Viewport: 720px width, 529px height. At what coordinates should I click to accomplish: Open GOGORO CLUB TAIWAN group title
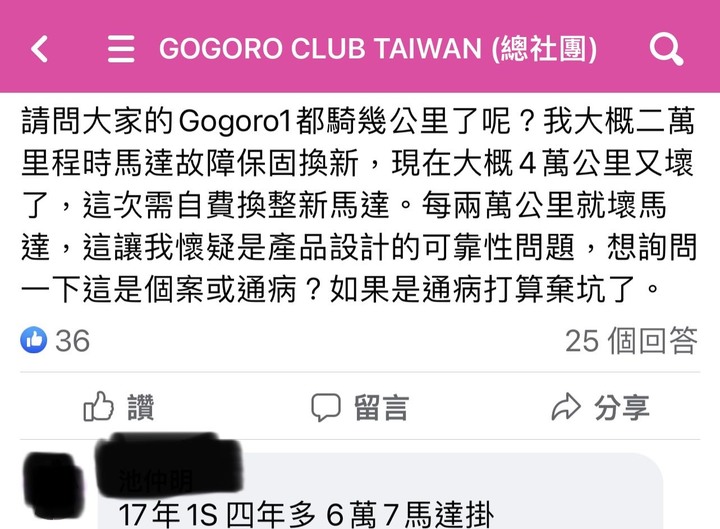tap(378, 49)
